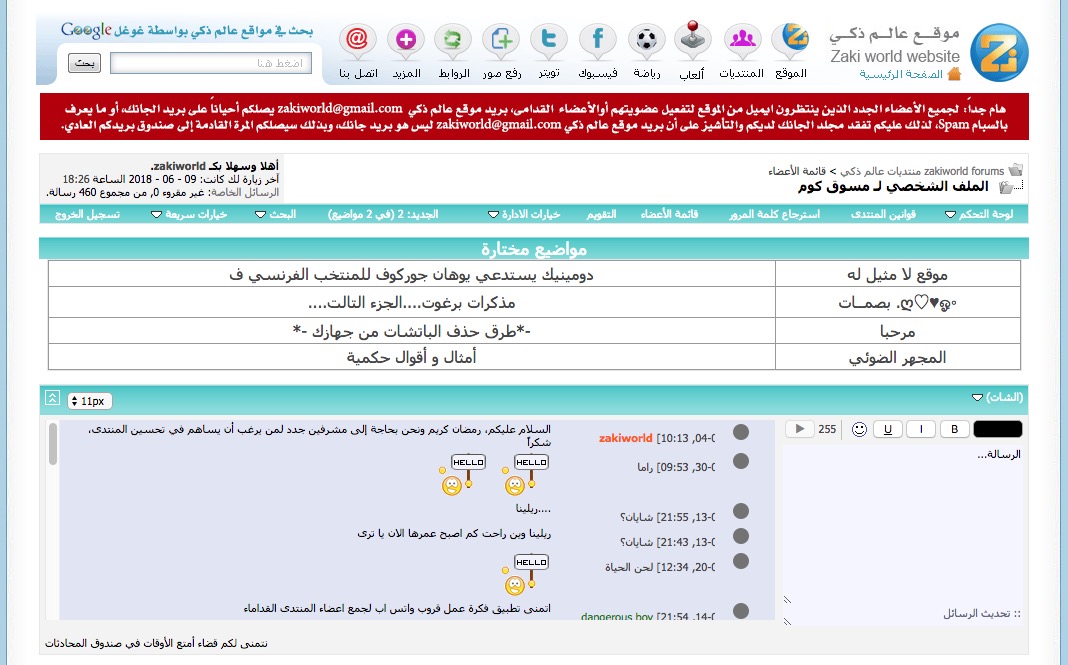
Task: Open topic أمثال و أقوال حكمية
Action: pyautogui.click(x=411, y=357)
